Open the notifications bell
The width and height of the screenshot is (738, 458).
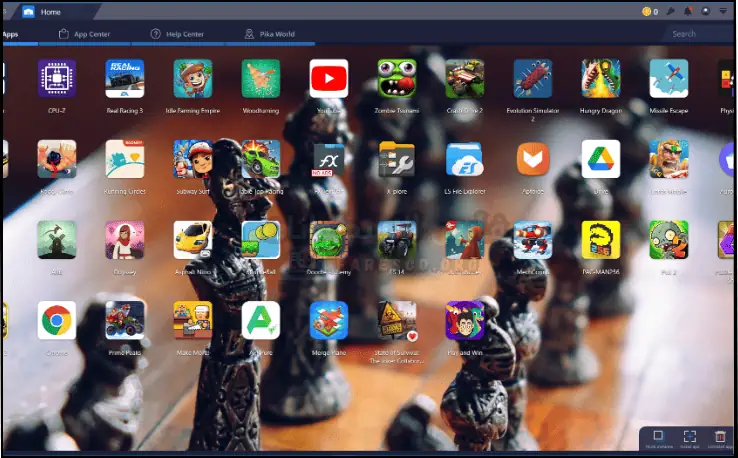point(686,11)
